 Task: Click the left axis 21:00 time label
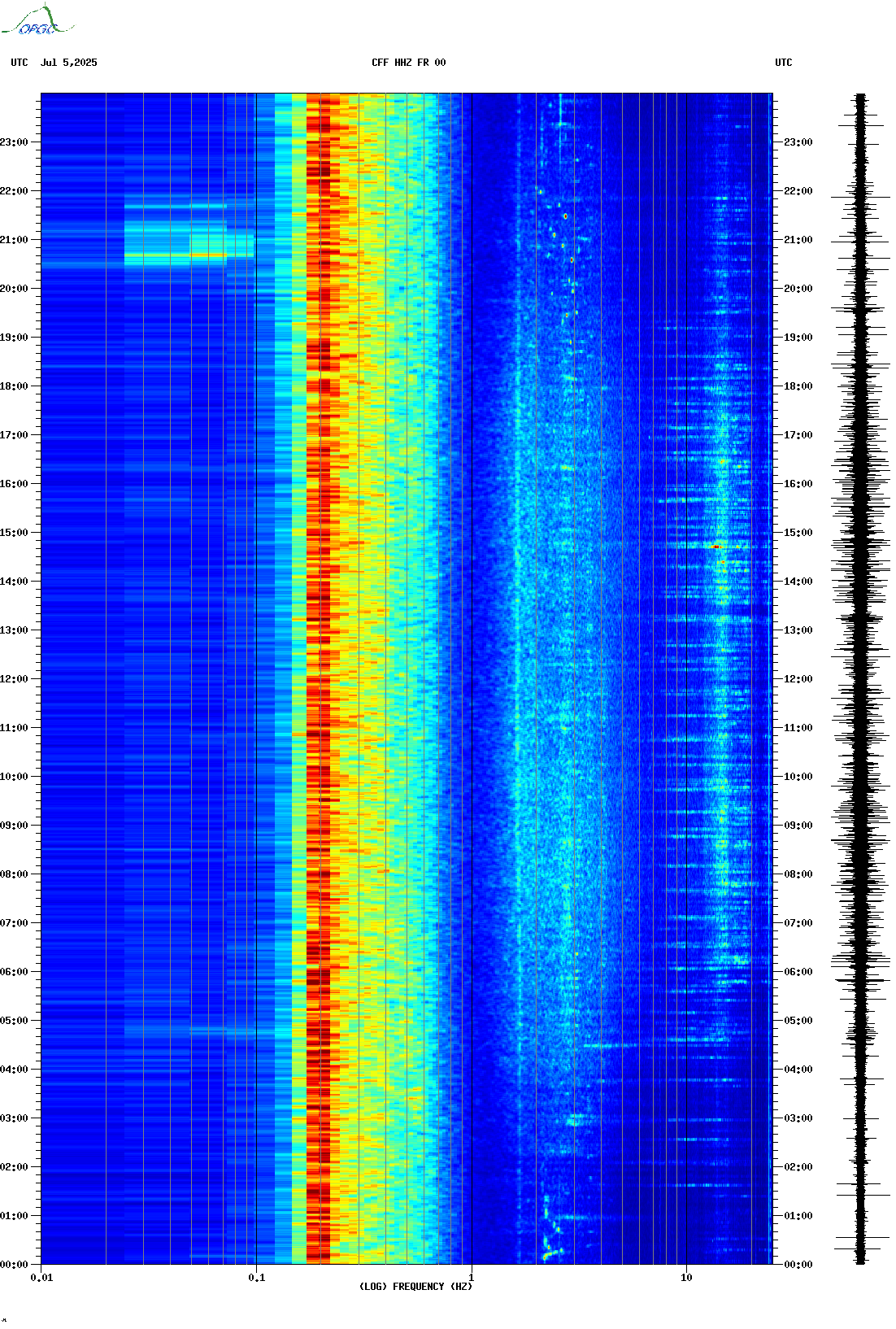14,240
